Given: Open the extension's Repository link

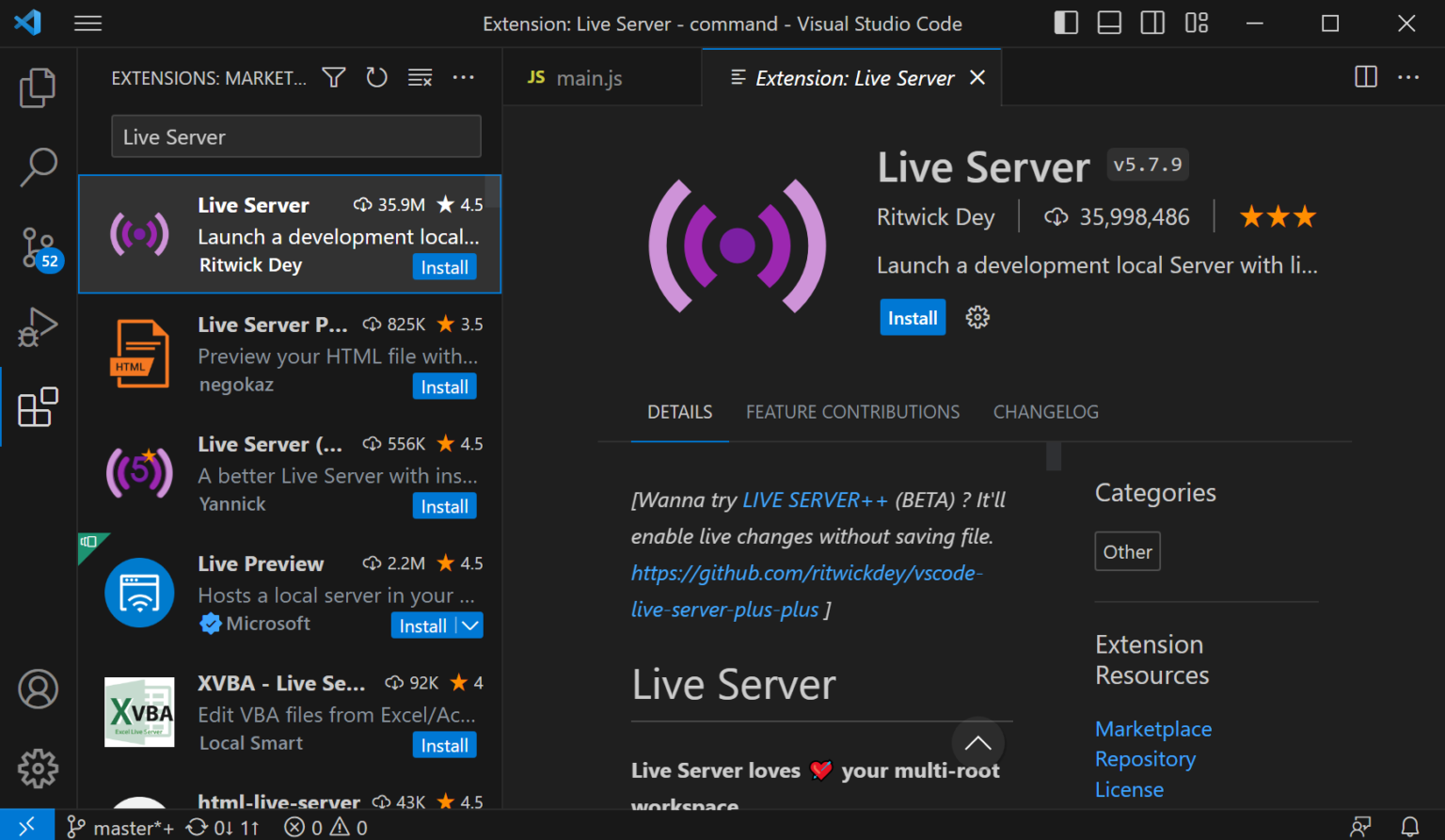Looking at the screenshot, I should (x=1145, y=758).
